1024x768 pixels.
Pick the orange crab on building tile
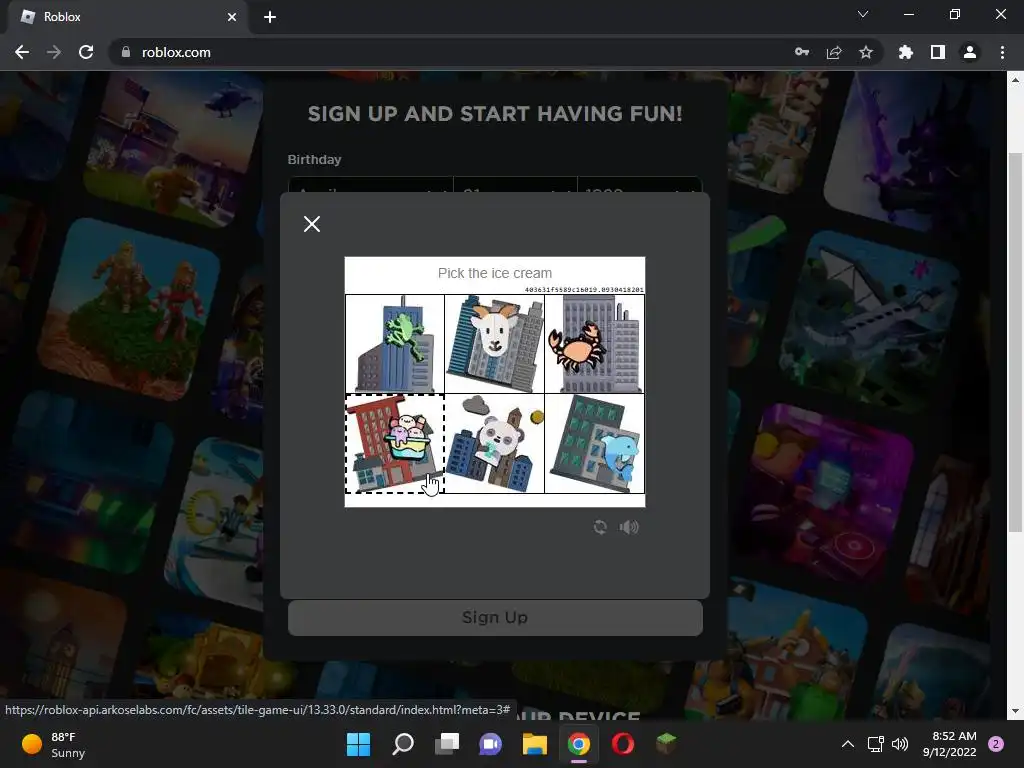click(594, 344)
